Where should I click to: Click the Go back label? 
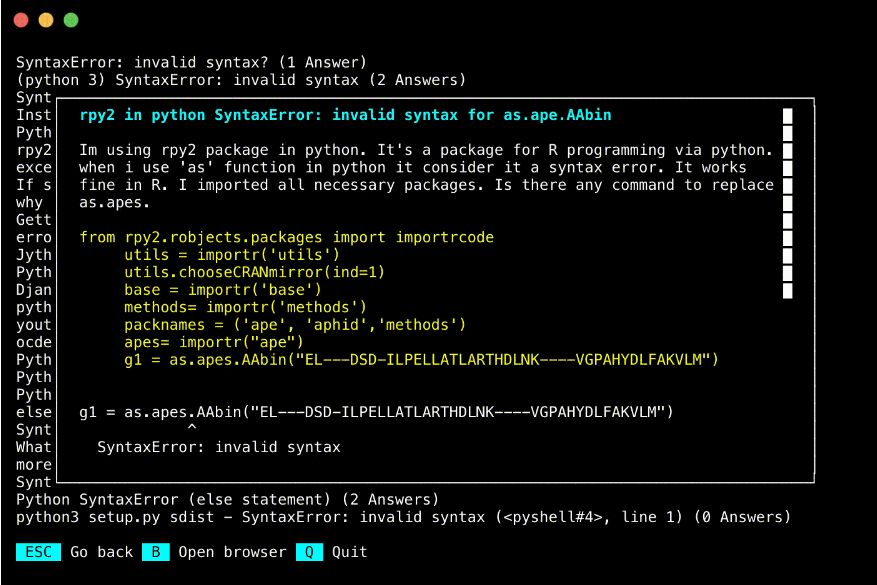coord(102,552)
